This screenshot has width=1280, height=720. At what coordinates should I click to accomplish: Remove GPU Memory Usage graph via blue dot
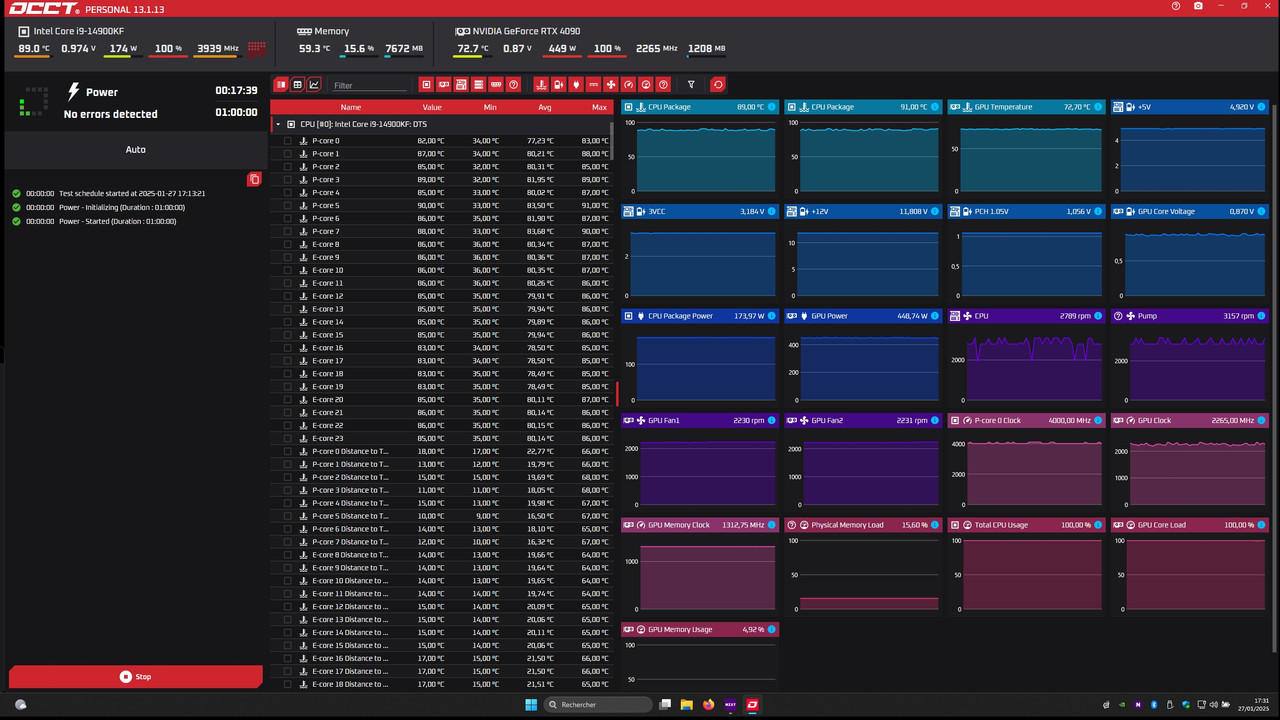773,630
